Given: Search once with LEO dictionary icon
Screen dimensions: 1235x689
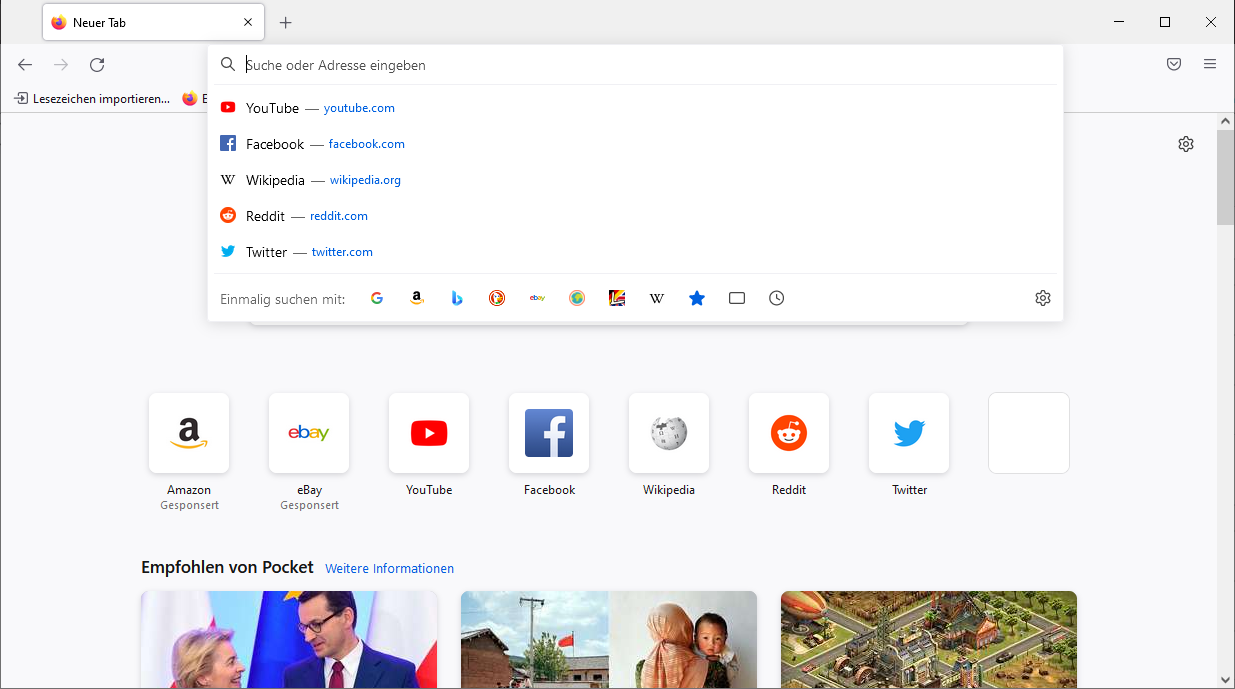Looking at the screenshot, I should pos(617,298).
